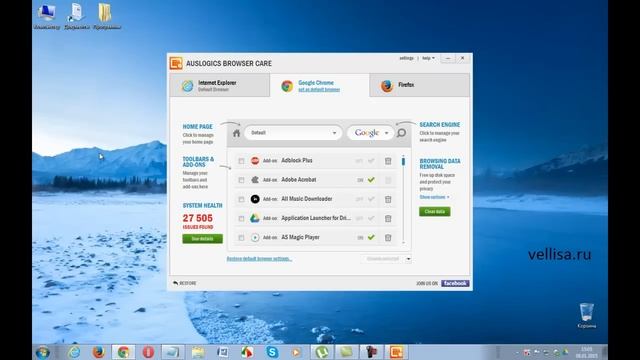640x360 pixels.
Task: Click RESTORE at bottom left
Action: [x=184, y=283]
